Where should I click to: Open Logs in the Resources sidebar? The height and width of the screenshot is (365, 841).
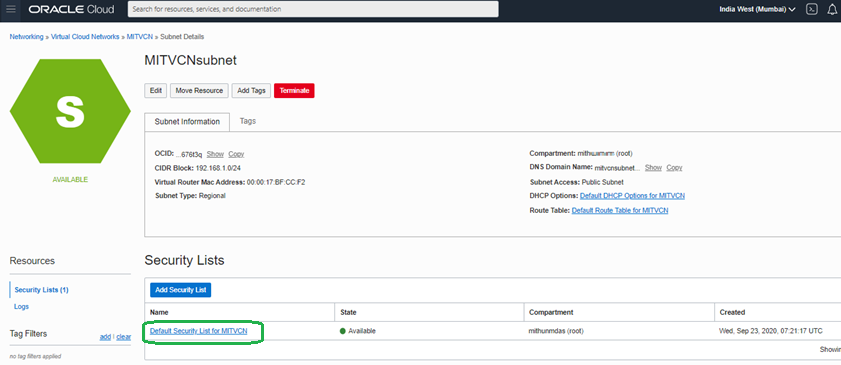point(21,307)
